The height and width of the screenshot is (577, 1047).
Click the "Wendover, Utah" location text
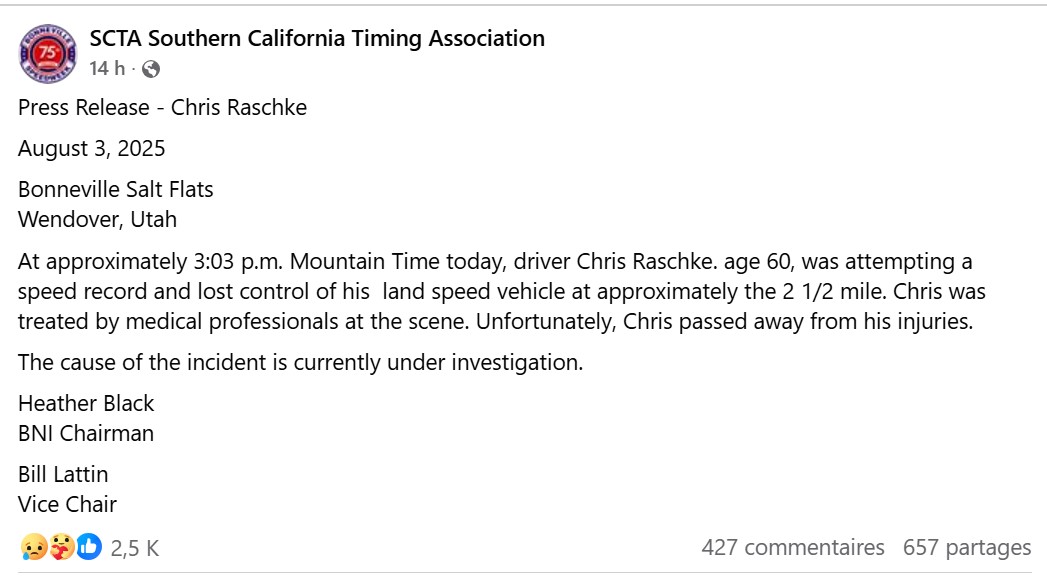pyautogui.click(x=97, y=219)
